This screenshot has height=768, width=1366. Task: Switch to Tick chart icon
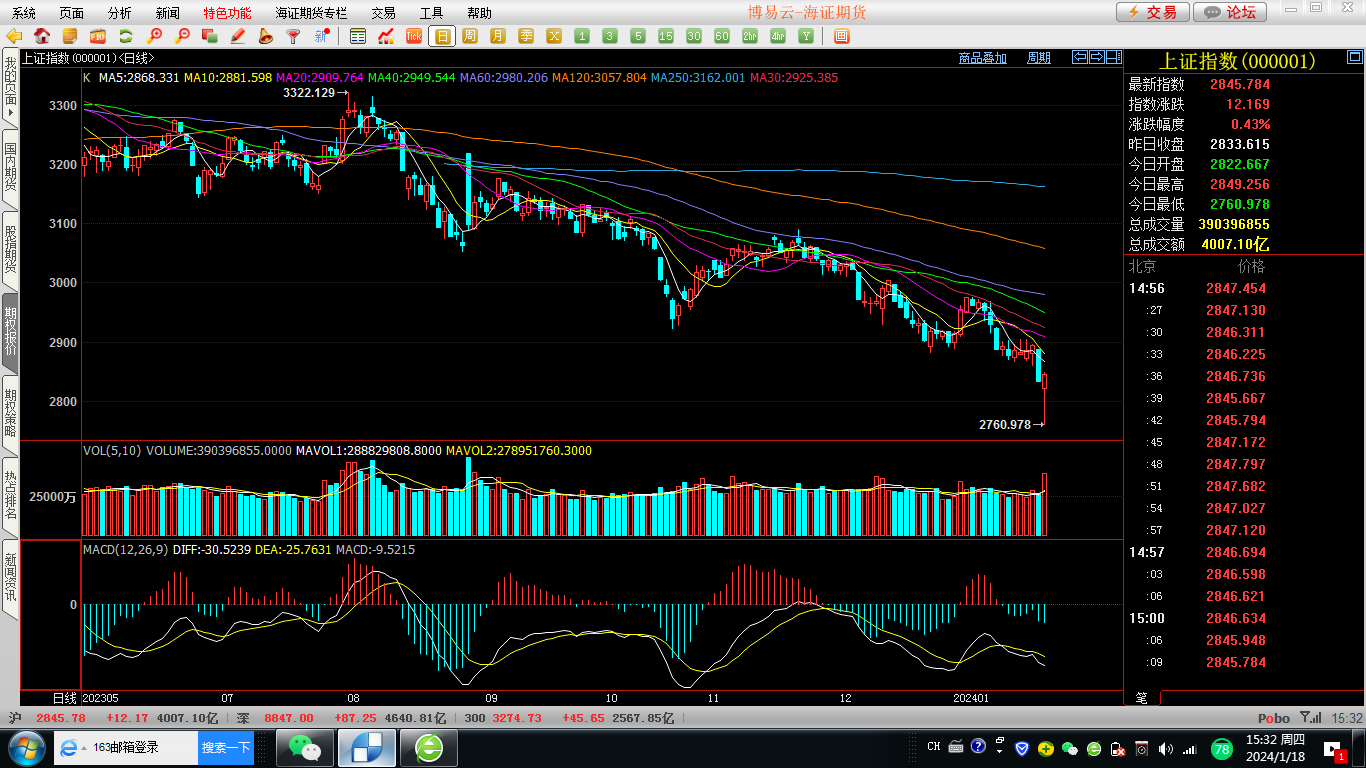tap(414, 36)
